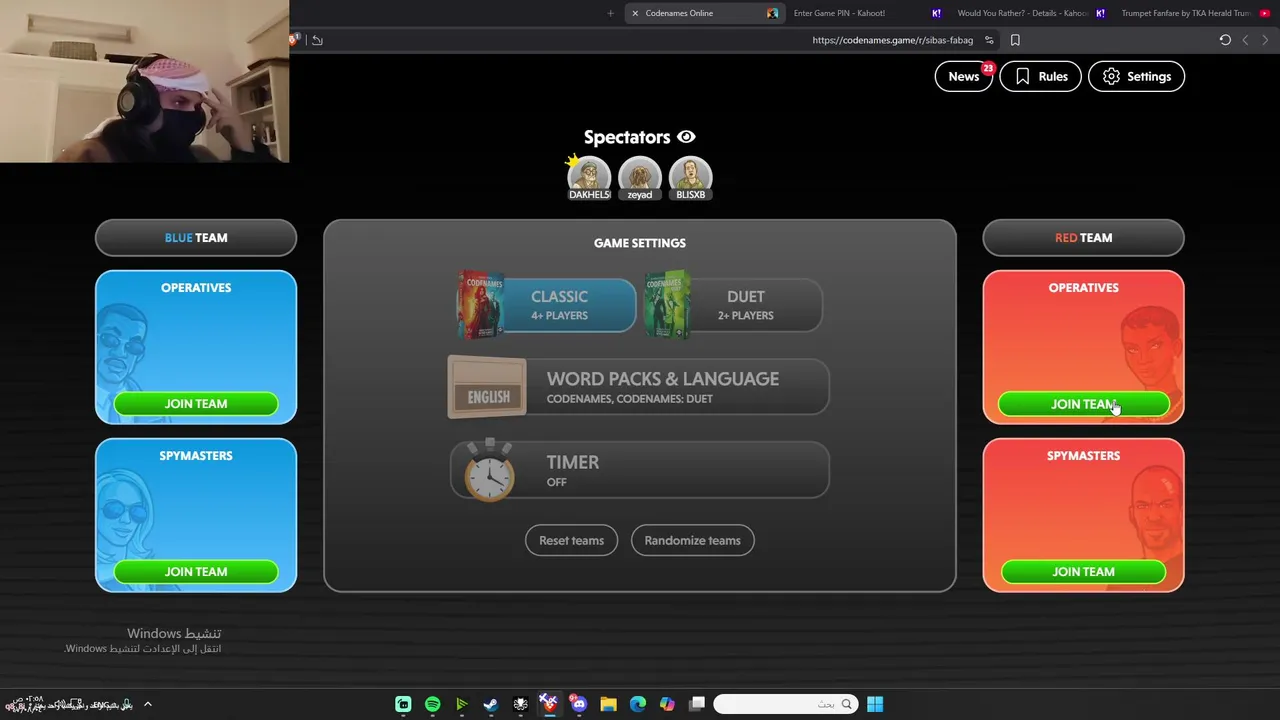This screenshot has width=1280, height=720.
Task: Open File Explorer from taskbar
Action: click(608, 704)
